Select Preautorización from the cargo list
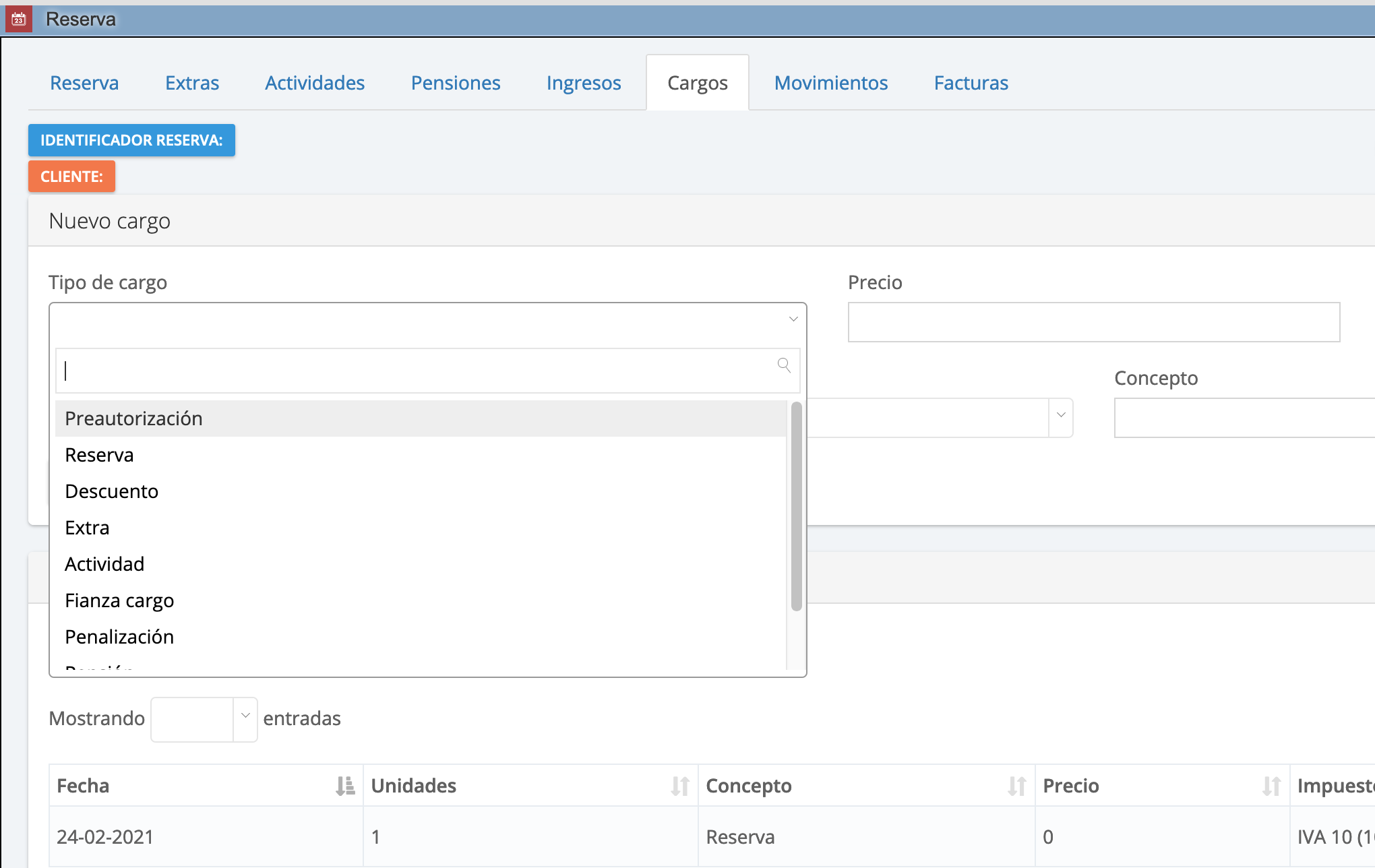The image size is (1375, 868). click(x=133, y=418)
